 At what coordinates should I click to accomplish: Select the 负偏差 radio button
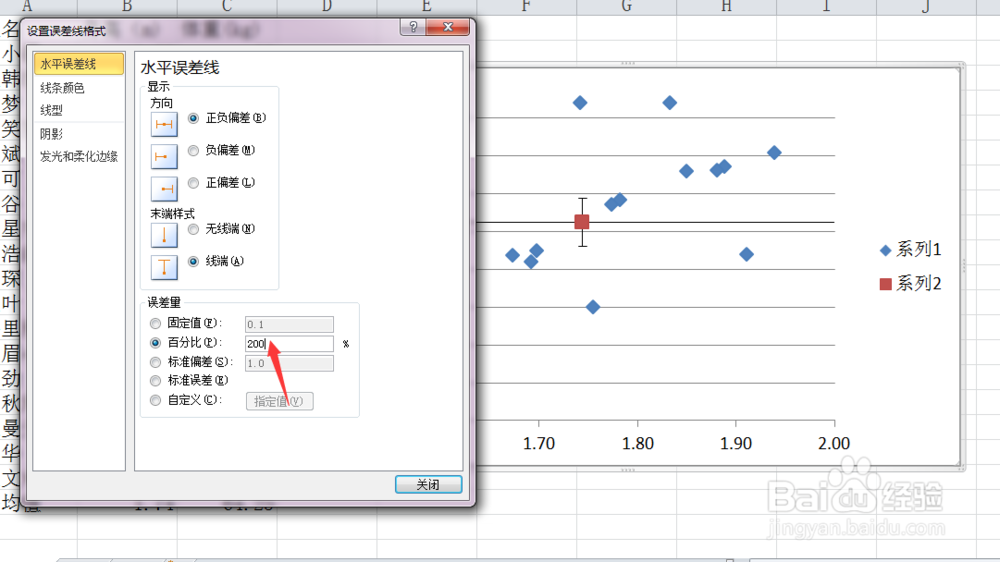click(x=193, y=151)
